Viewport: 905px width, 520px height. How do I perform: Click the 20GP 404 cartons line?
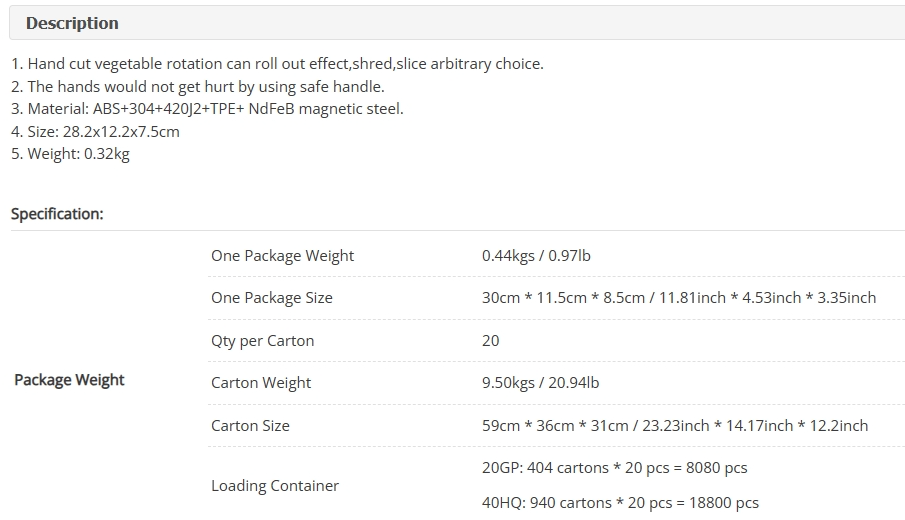(x=615, y=468)
